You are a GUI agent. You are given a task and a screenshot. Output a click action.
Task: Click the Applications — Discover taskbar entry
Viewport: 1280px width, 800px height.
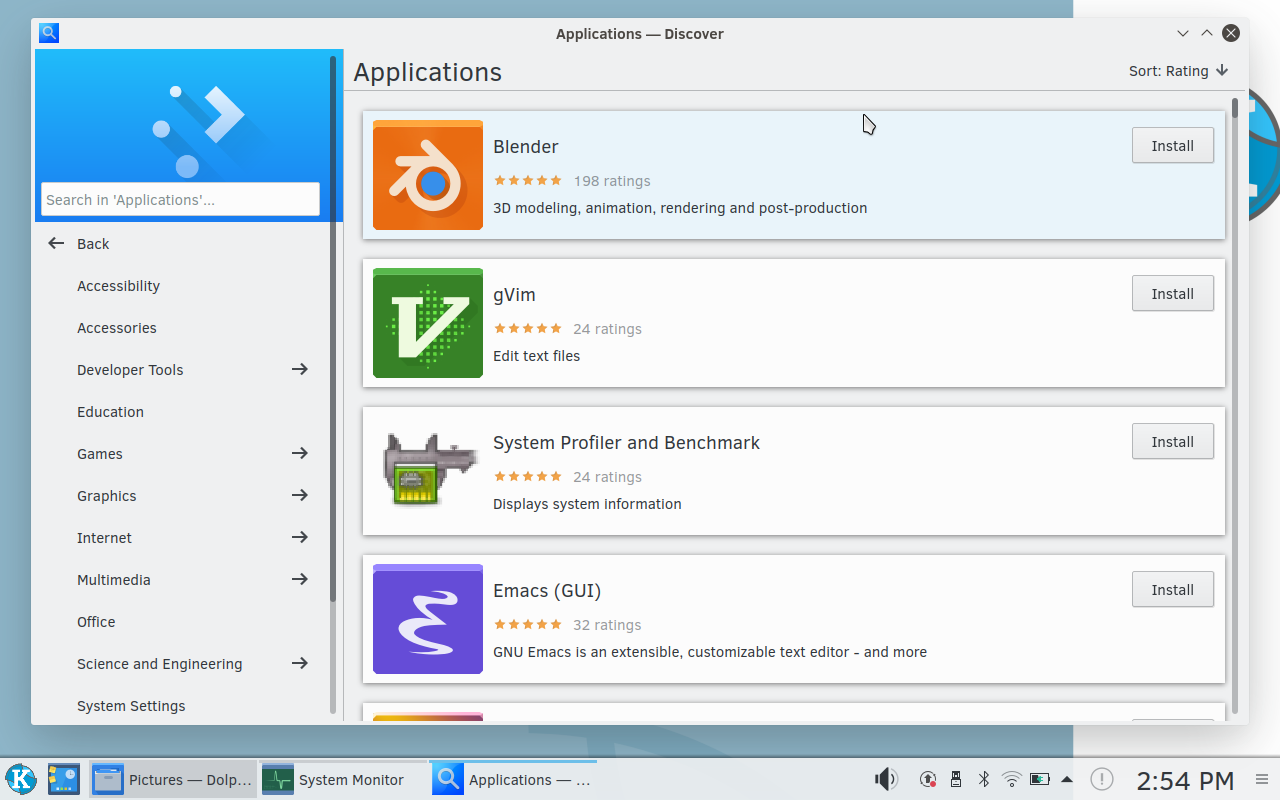click(513, 779)
